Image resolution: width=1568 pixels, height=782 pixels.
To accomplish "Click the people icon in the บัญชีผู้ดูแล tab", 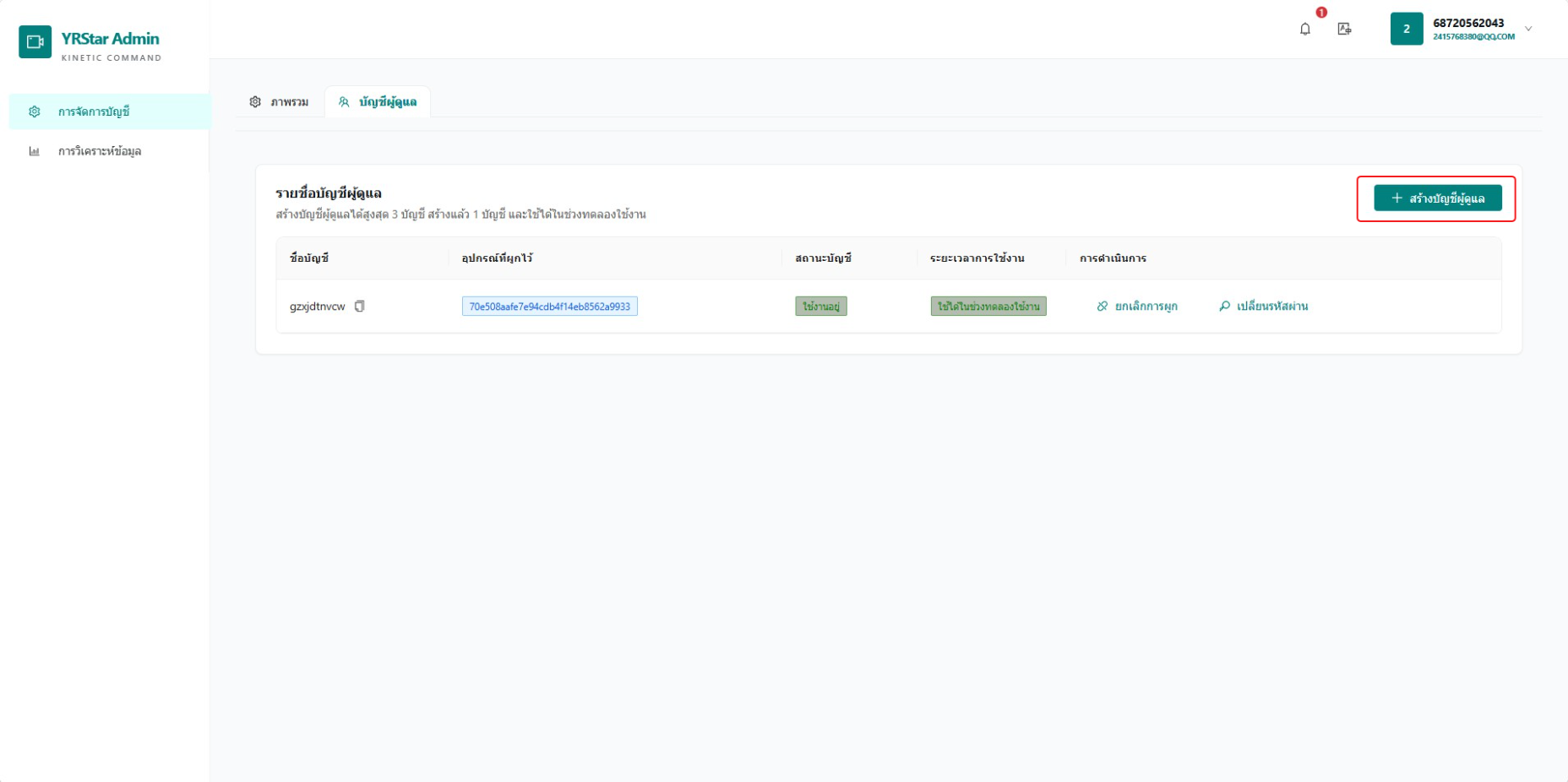I will tap(344, 102).
